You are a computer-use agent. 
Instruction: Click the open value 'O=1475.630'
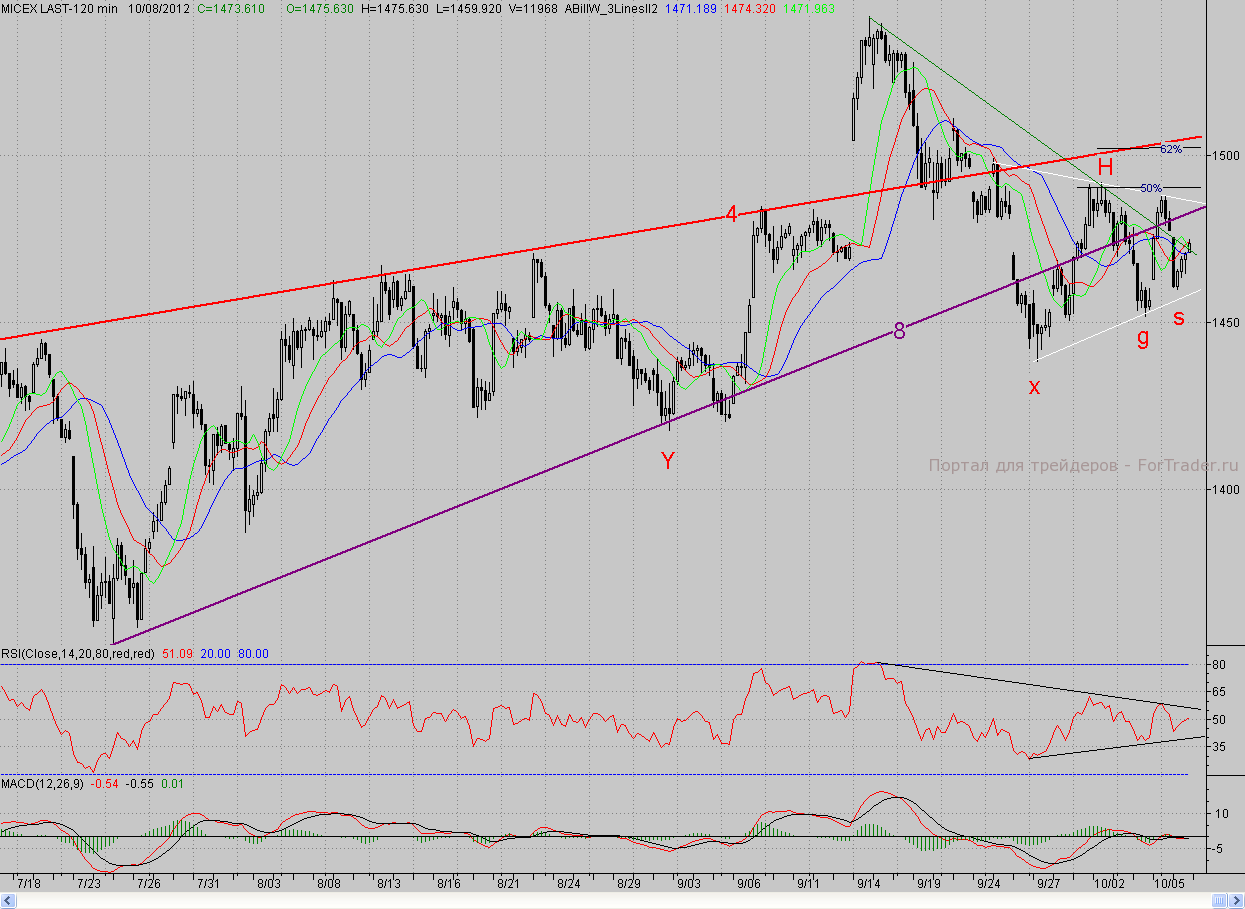[321, 7]
